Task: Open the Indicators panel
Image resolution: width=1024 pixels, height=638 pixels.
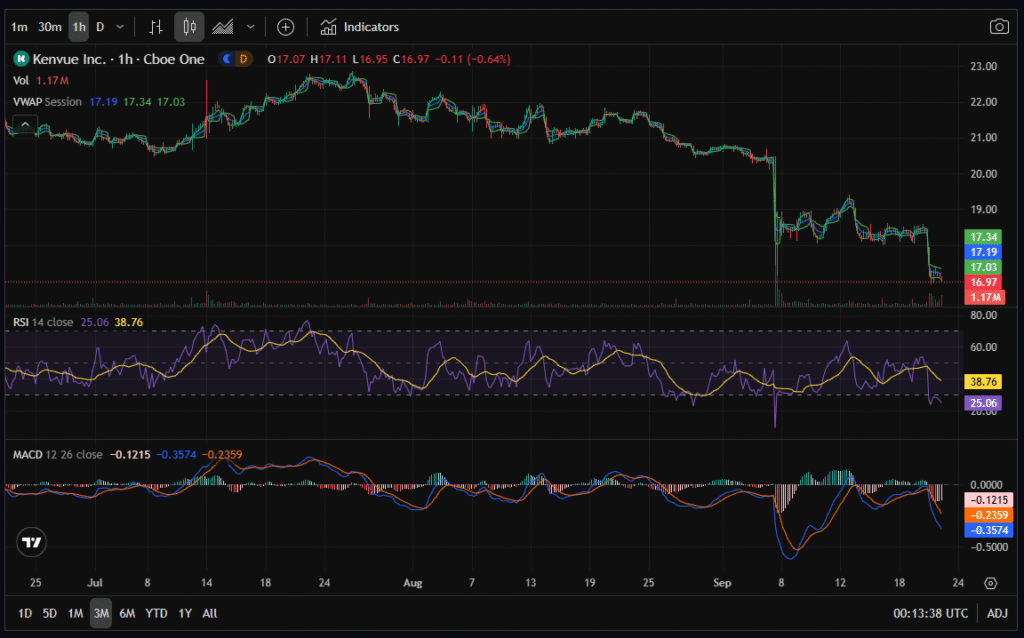Action: pyautogui.click(x=360, y=27)
